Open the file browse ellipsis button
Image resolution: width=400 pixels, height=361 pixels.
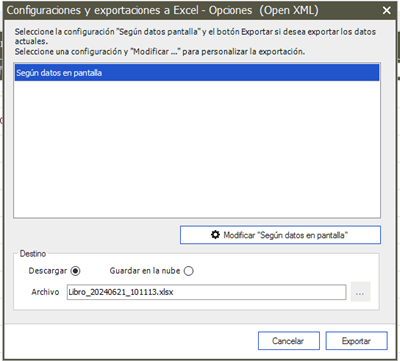(360, 292)
